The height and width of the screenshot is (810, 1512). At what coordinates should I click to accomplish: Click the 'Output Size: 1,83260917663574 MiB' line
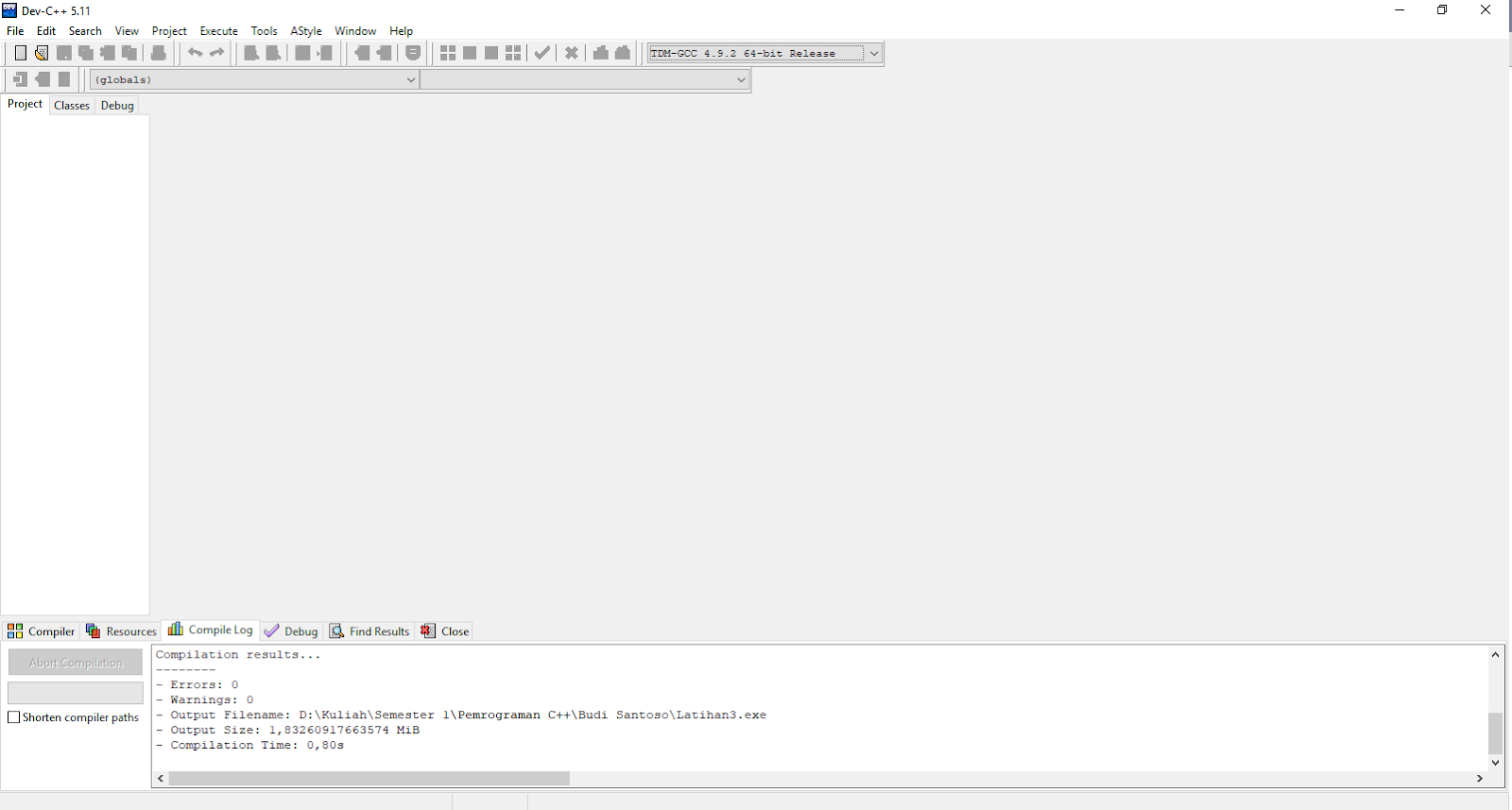(x=287, y=730)
